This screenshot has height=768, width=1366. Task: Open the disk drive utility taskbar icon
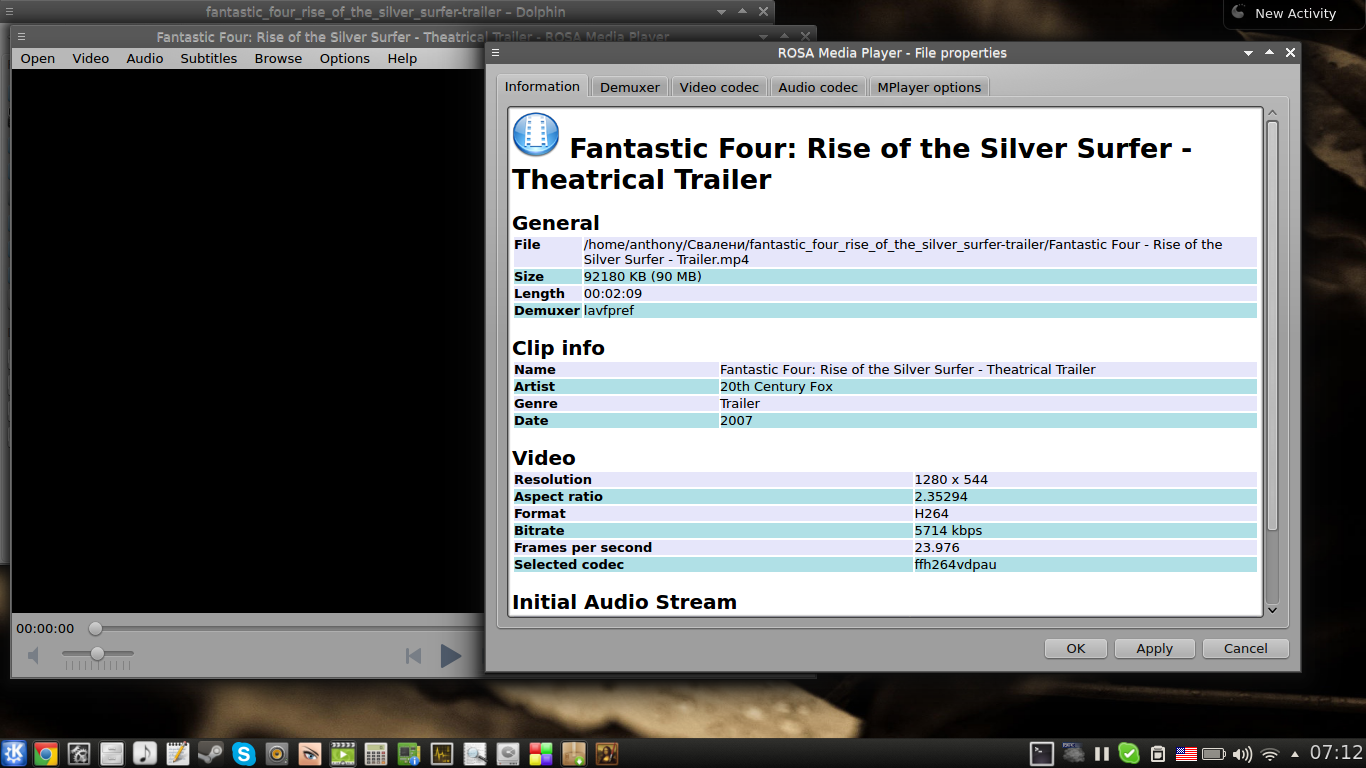click(508, 753)
